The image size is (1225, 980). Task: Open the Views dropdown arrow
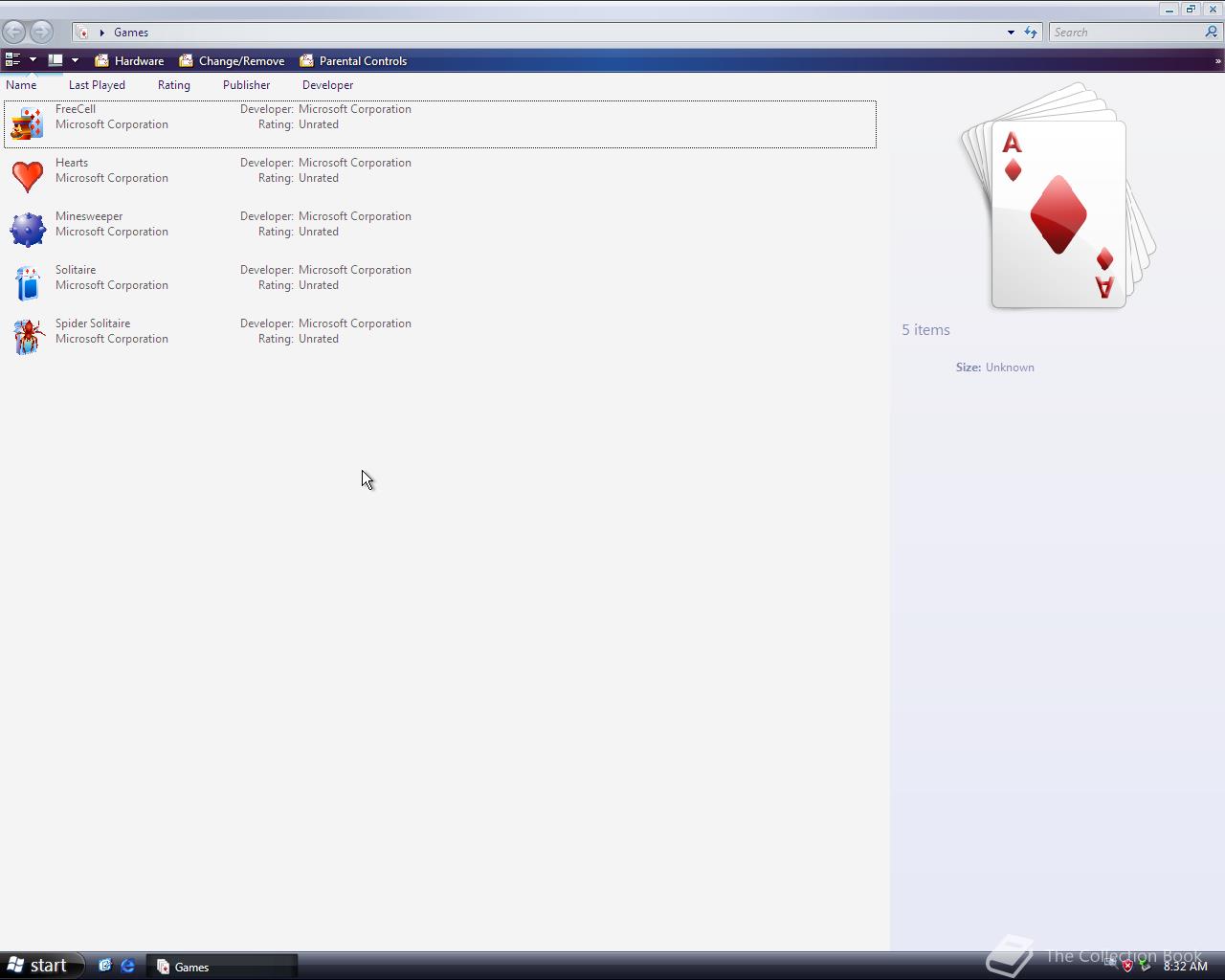(x=33, y=60)
